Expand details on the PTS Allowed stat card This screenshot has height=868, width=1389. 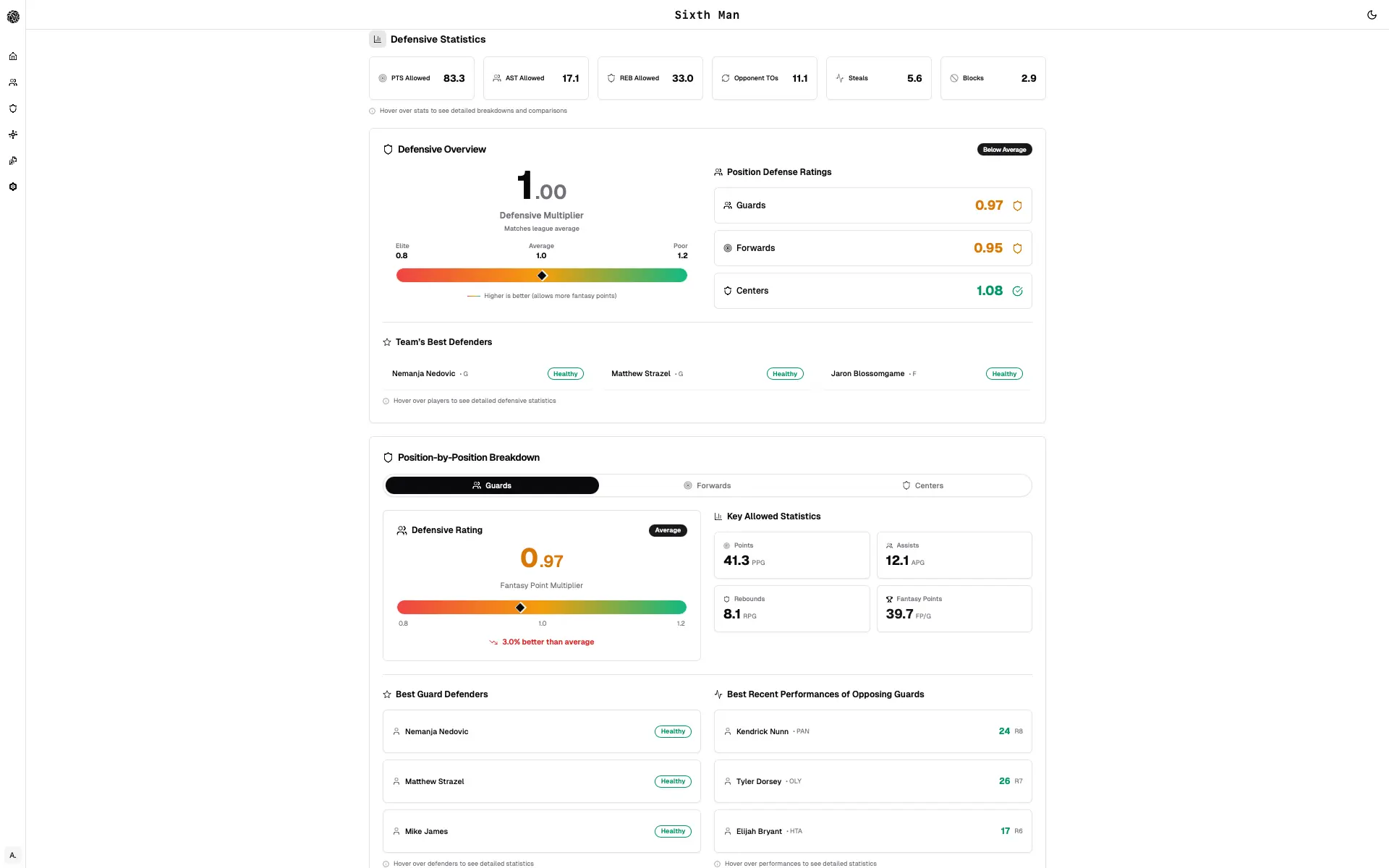point(420,78)
